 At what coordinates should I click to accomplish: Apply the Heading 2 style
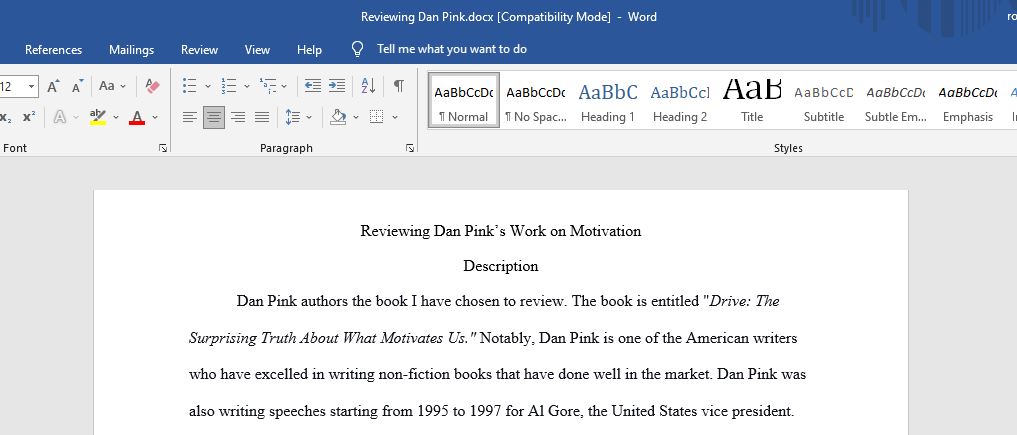coord(680,100)
